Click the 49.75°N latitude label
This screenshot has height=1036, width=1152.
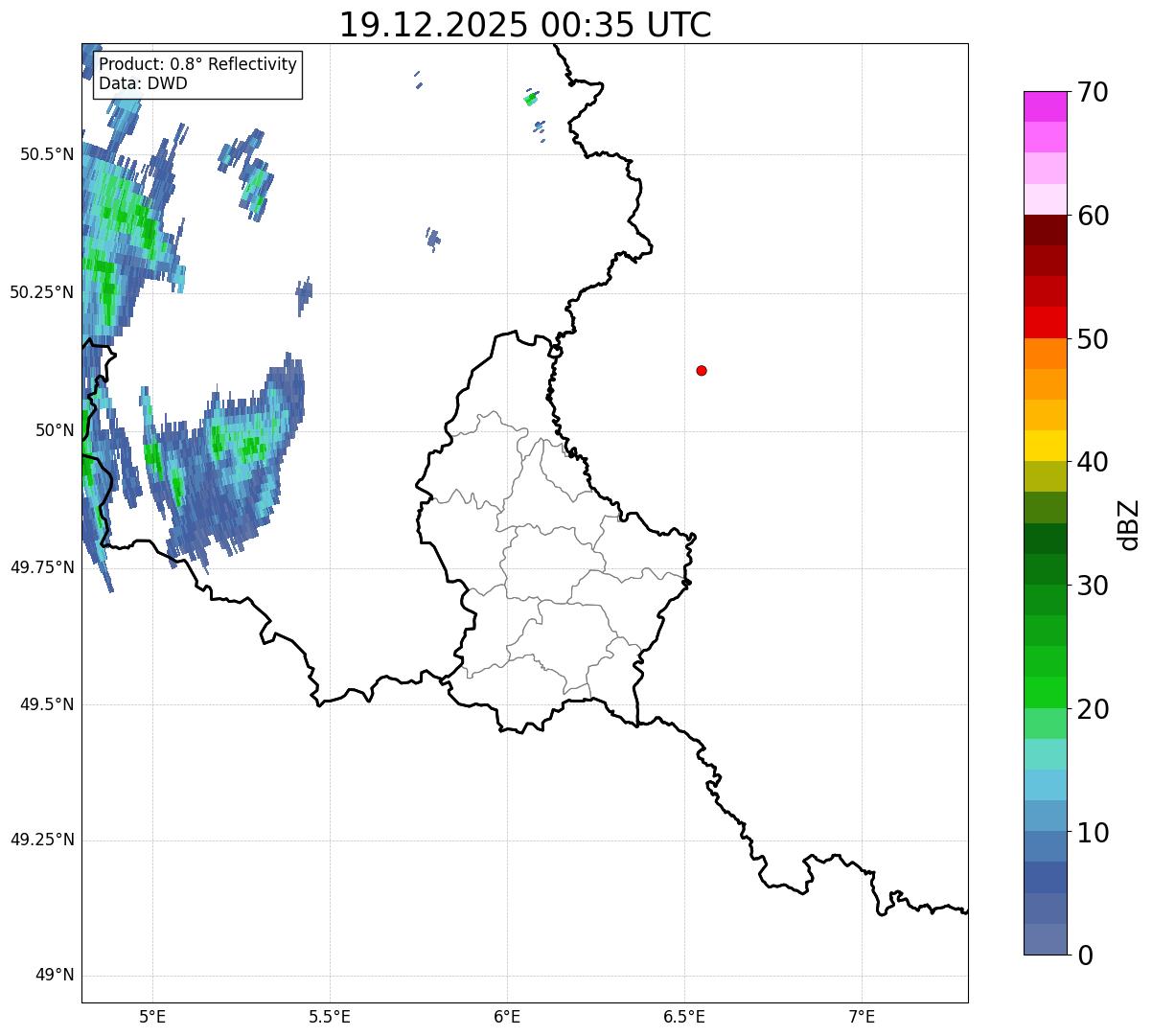[x=41, y=567]
